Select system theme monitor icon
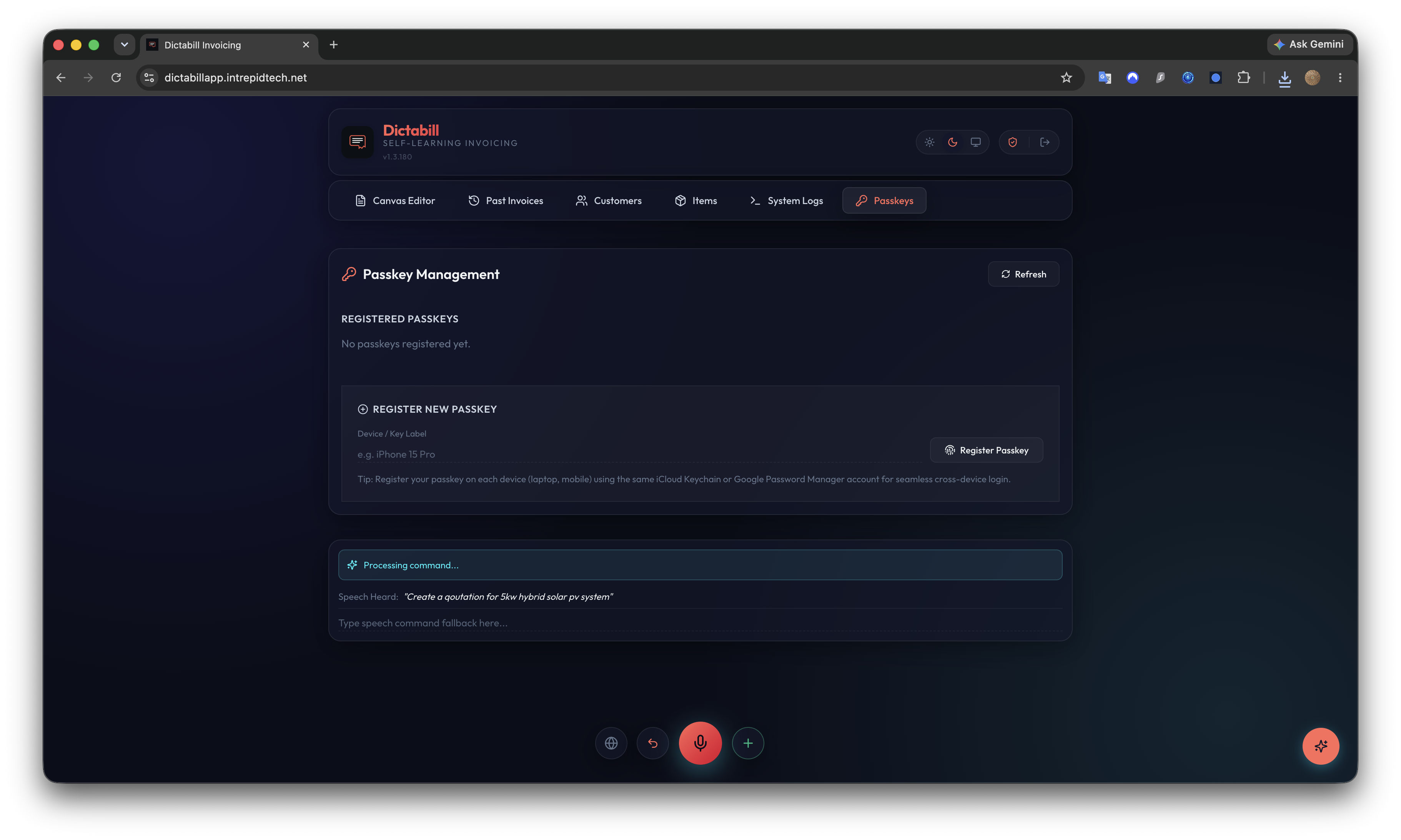Screen dimensions: 1401x840 pyautogui.click(x=975, y=142)
